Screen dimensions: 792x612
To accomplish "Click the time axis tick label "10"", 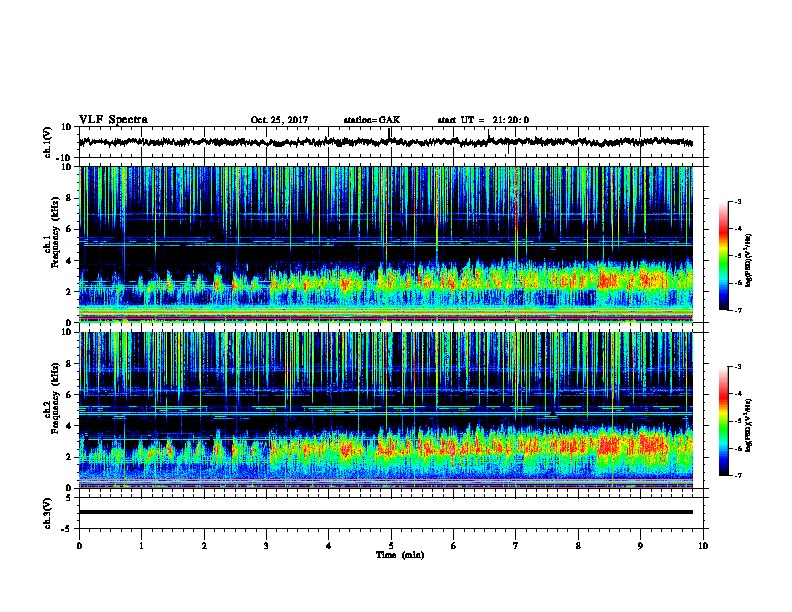I will tap(703, 546).
